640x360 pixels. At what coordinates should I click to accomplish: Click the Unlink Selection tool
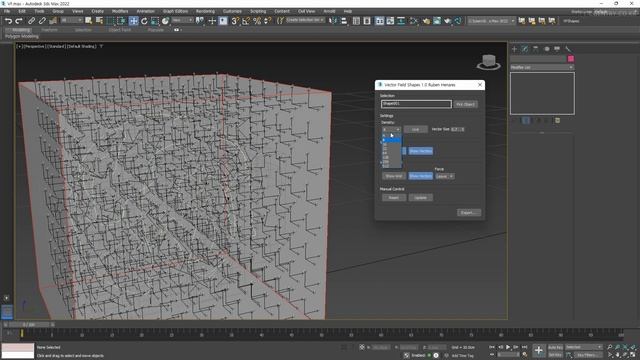[x=42, y=21]
